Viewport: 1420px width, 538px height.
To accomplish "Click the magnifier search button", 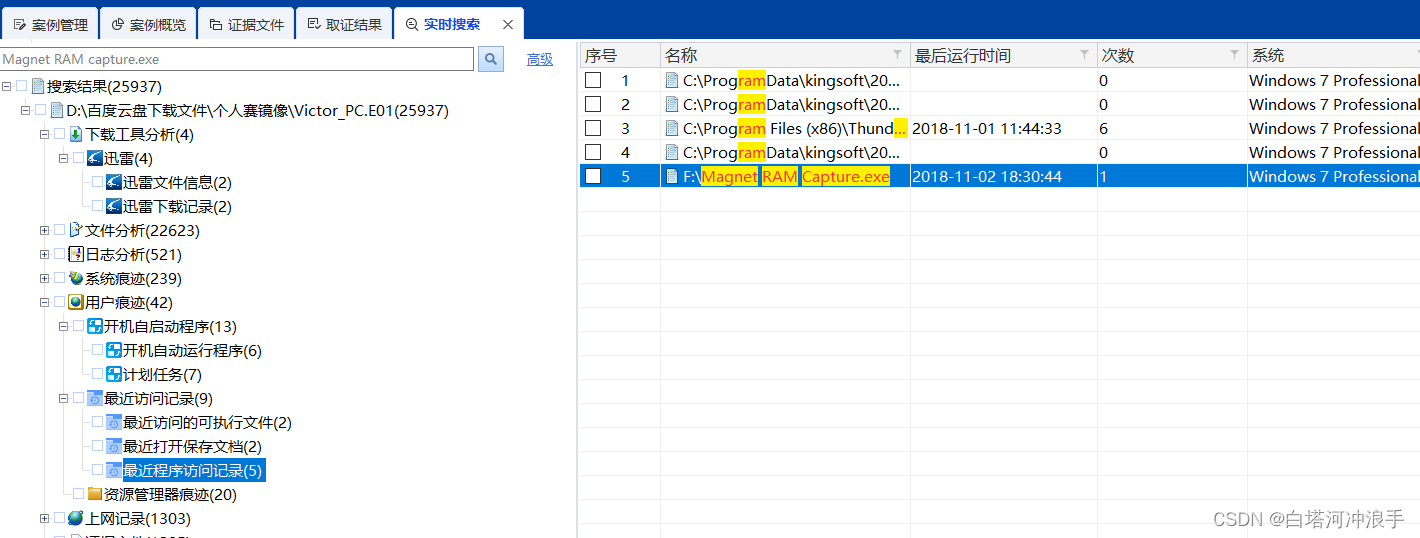I will coord(490,59).
